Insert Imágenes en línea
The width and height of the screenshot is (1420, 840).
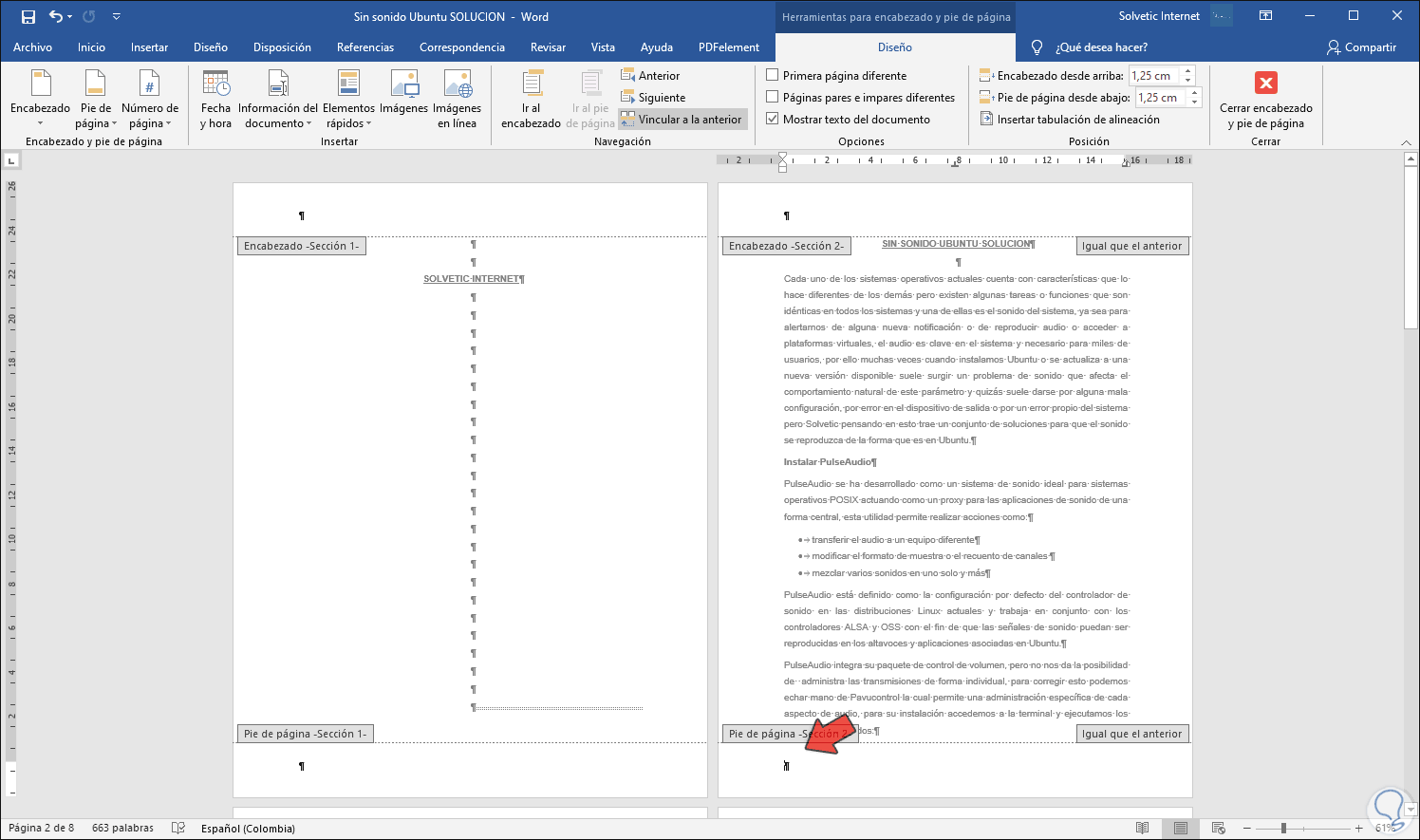[x=458, y=100]
